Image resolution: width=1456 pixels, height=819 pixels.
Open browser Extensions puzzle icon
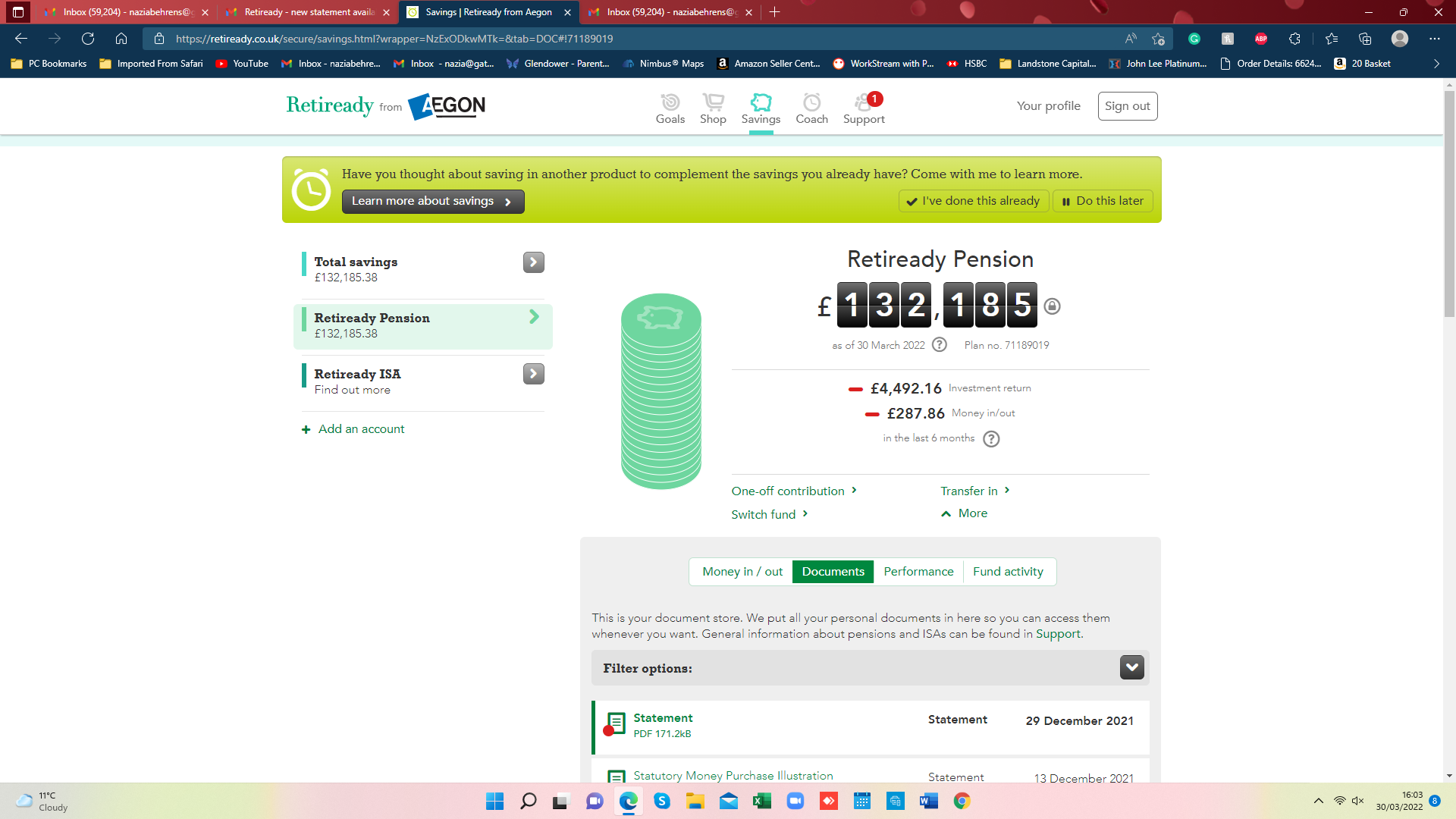(x=1294, y=39)
